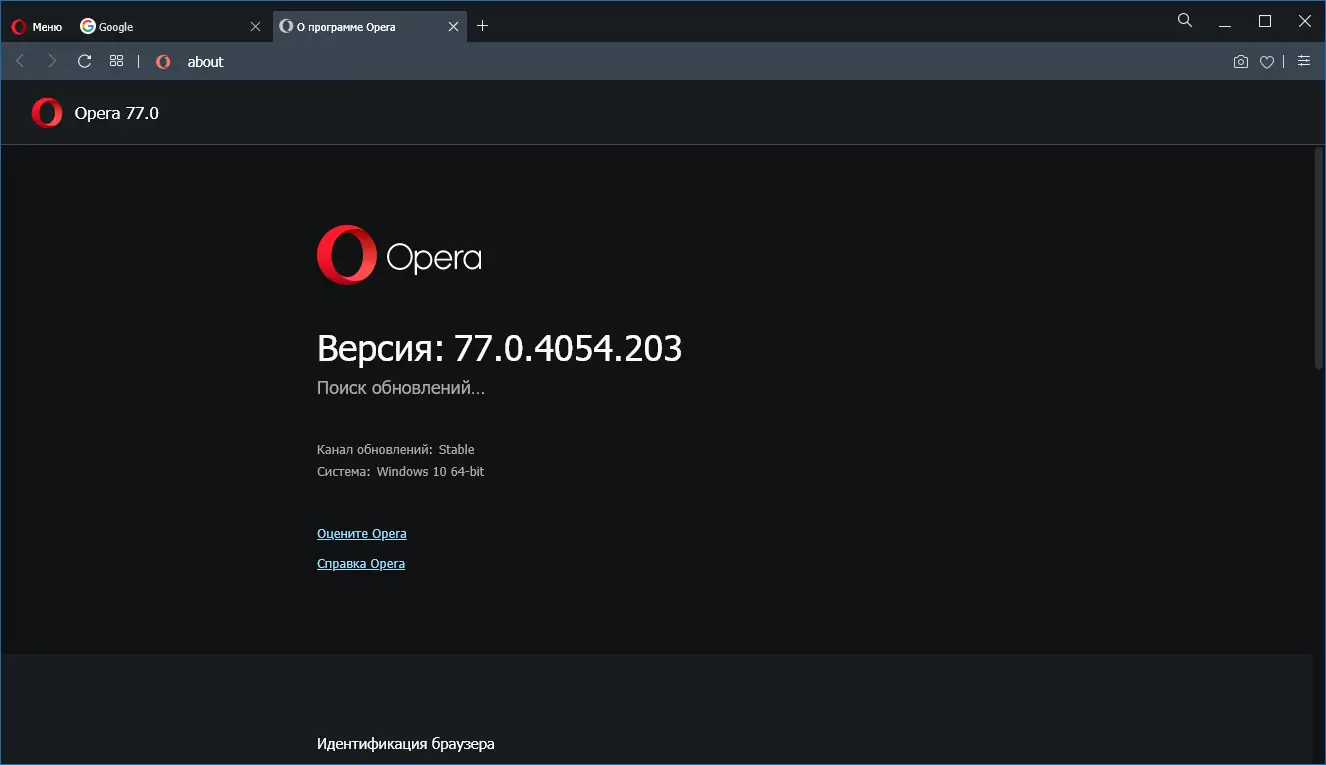The height and width of the screenshot is (765, 1326).
Task: Reload the page
Action: coord(85,61)
